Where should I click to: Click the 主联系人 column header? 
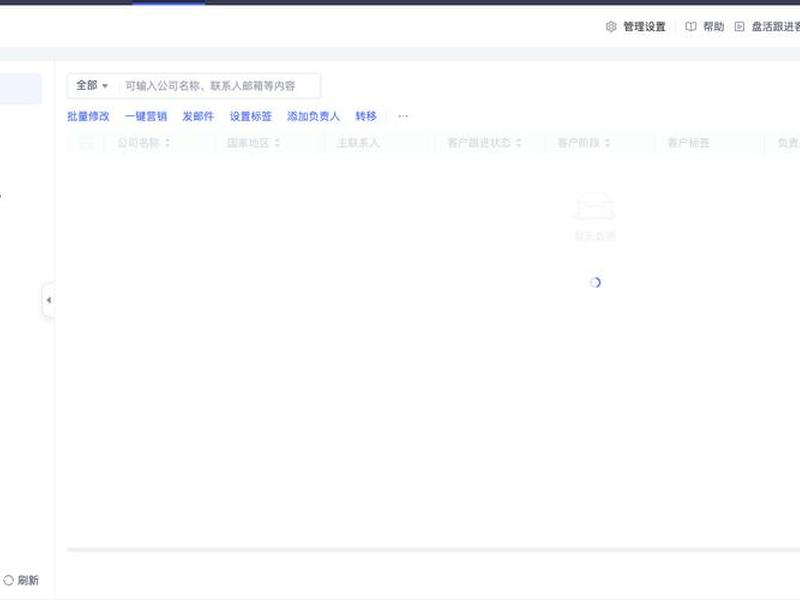(x=358, y=143)
